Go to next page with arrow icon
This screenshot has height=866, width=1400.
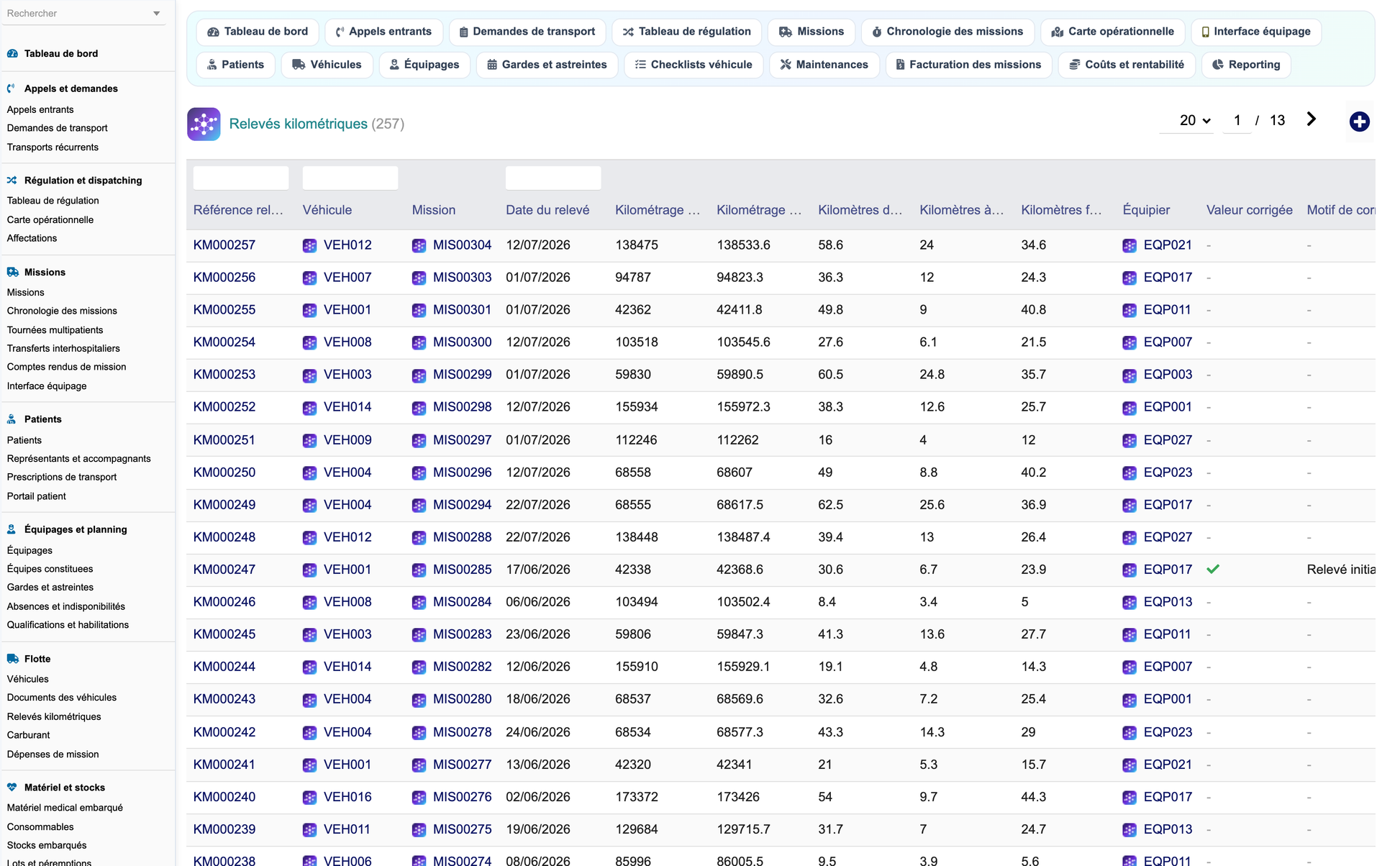1311,119
